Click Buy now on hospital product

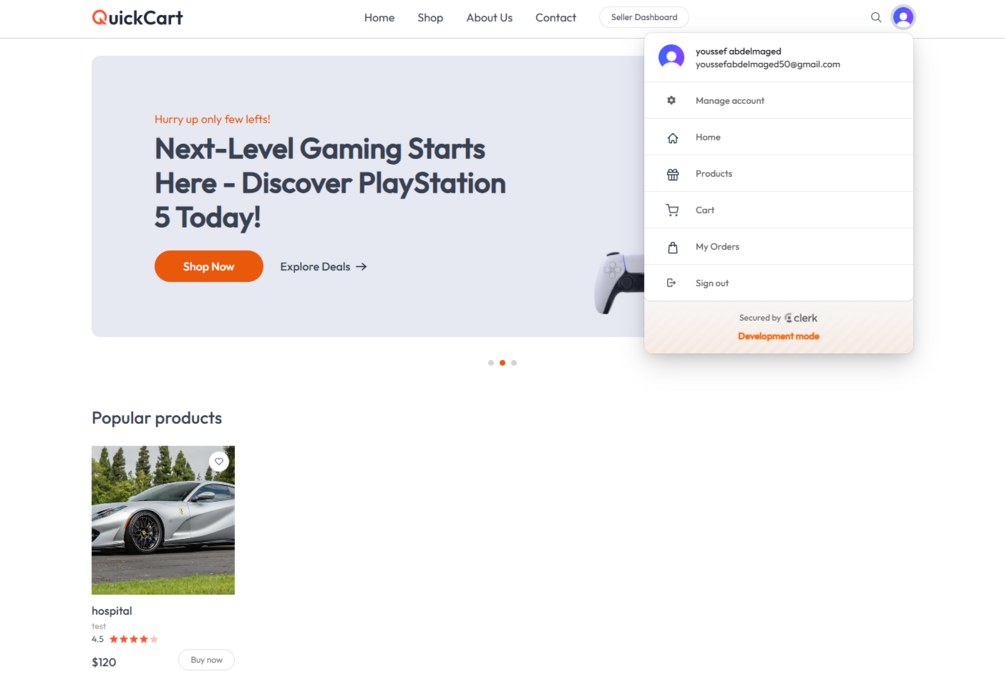click(206, 660)
